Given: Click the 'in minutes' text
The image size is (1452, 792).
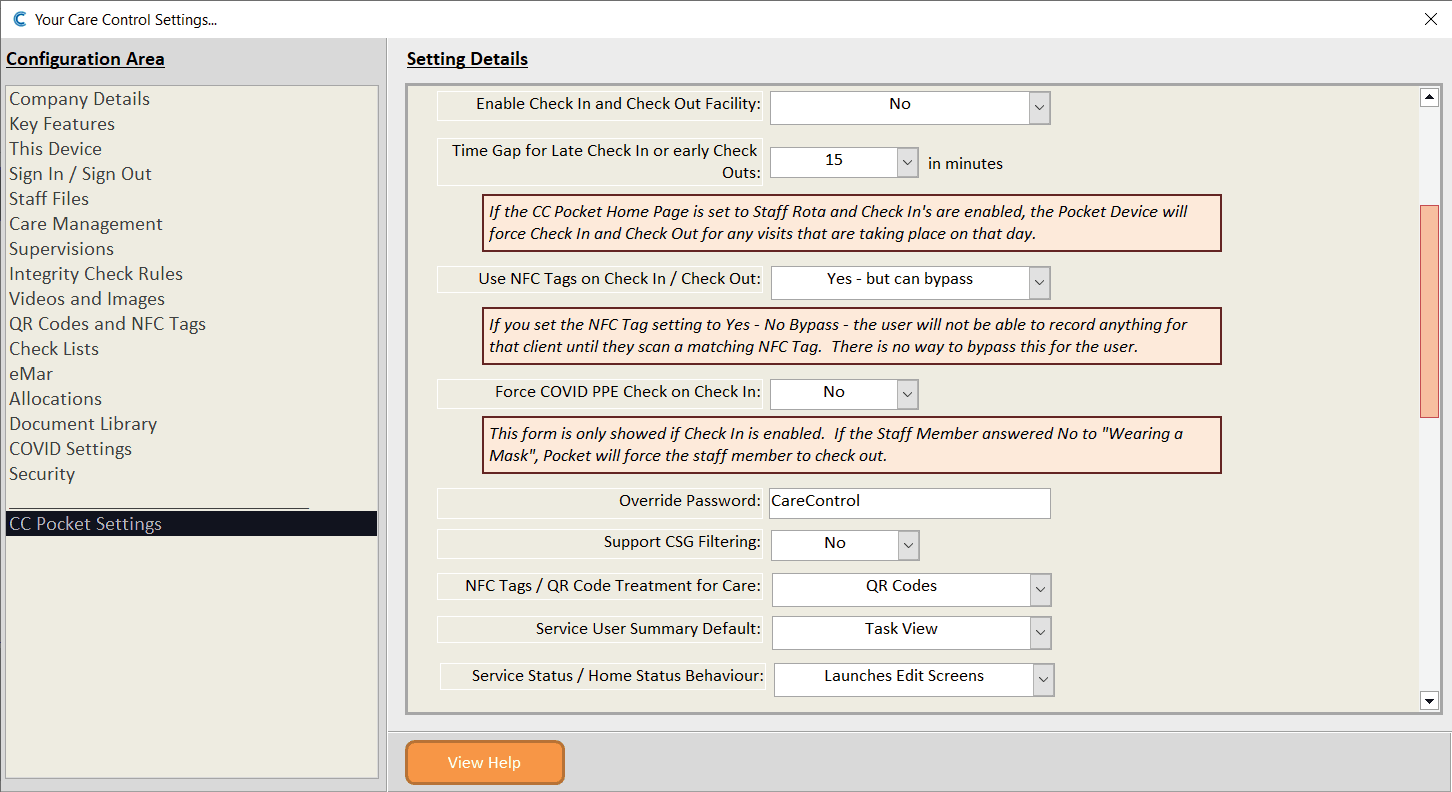Looking at the screenshot, I should click(x=965, y=163).
